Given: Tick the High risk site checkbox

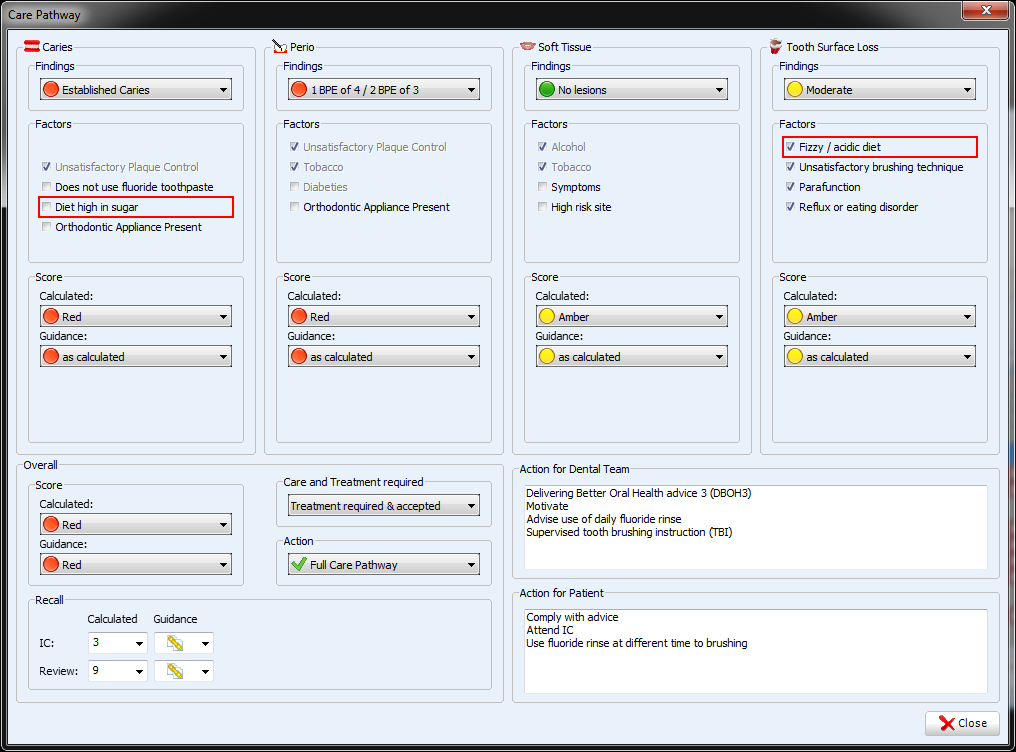Looking at the screenshot, I should 543,207.
